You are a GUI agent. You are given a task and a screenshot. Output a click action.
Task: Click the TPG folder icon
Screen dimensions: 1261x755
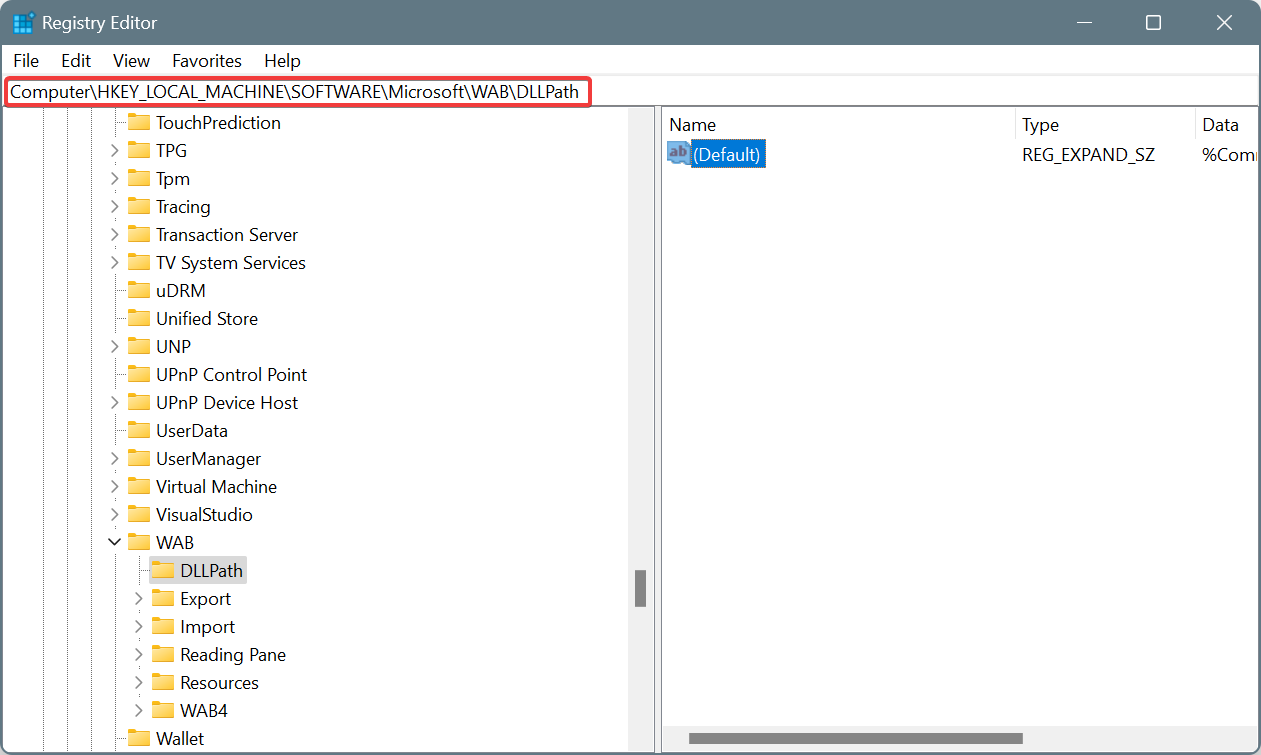point(139,151)
